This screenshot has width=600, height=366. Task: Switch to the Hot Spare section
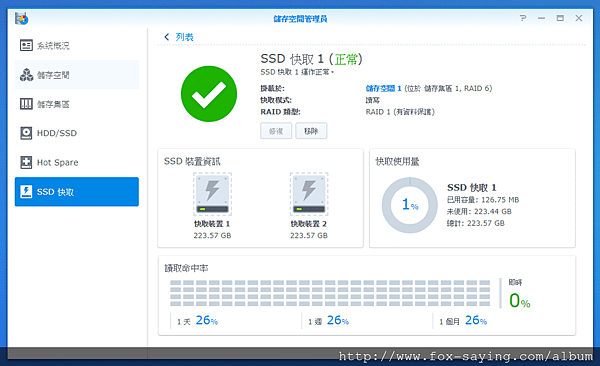[77, 162]
